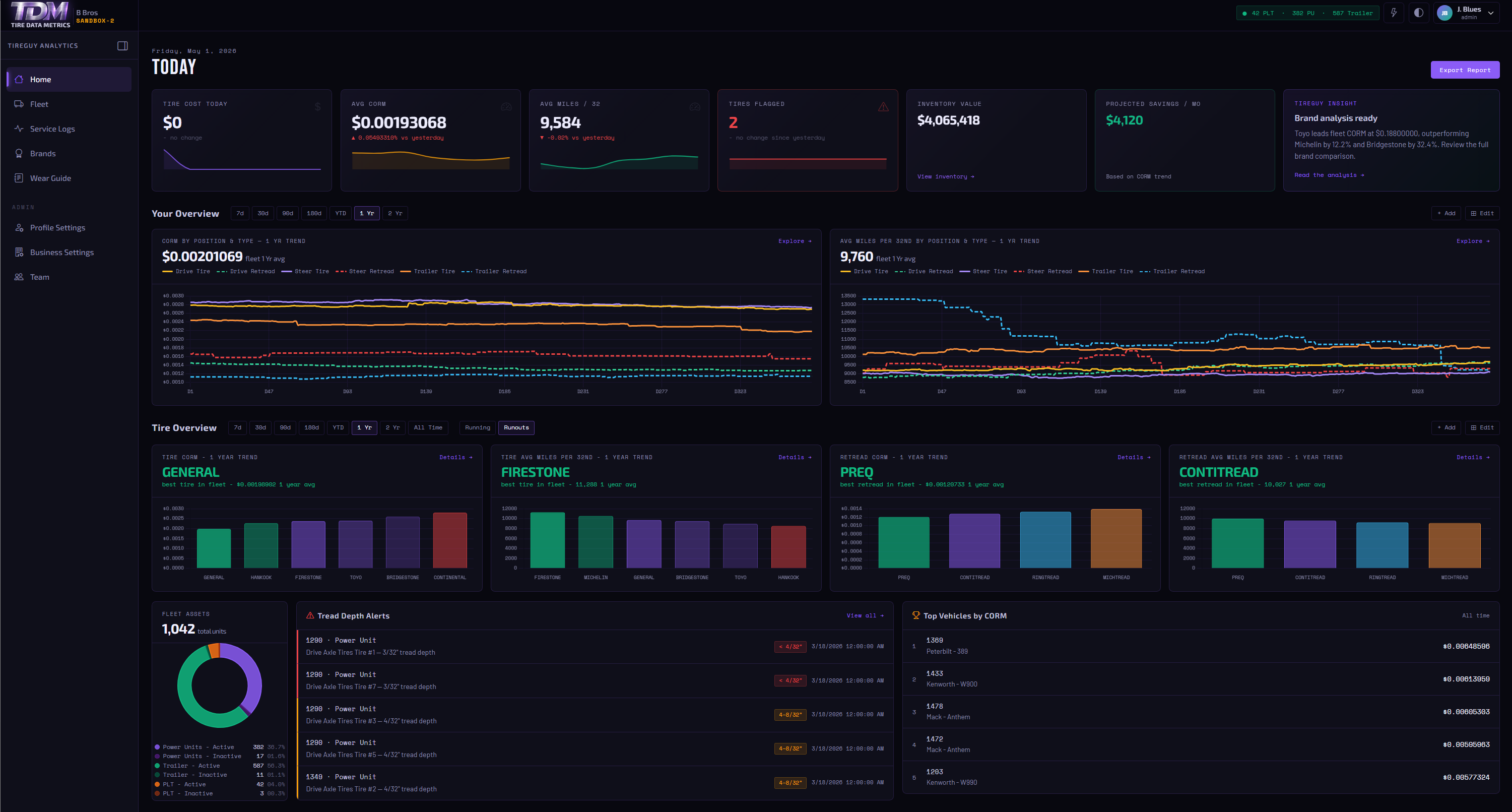Click the Brands badge icon
The width and height of the screenshot is (1512, 812).
[19, 153]
